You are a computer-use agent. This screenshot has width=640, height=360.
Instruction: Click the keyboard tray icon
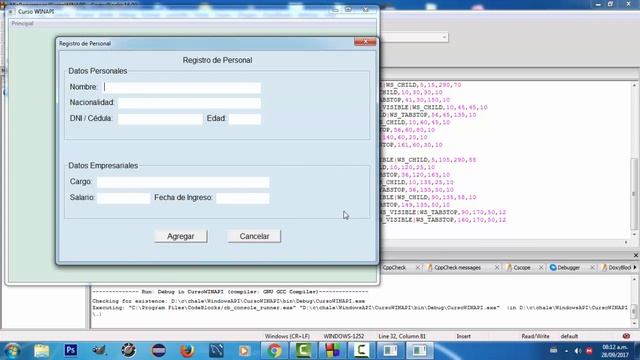[553, 351]
